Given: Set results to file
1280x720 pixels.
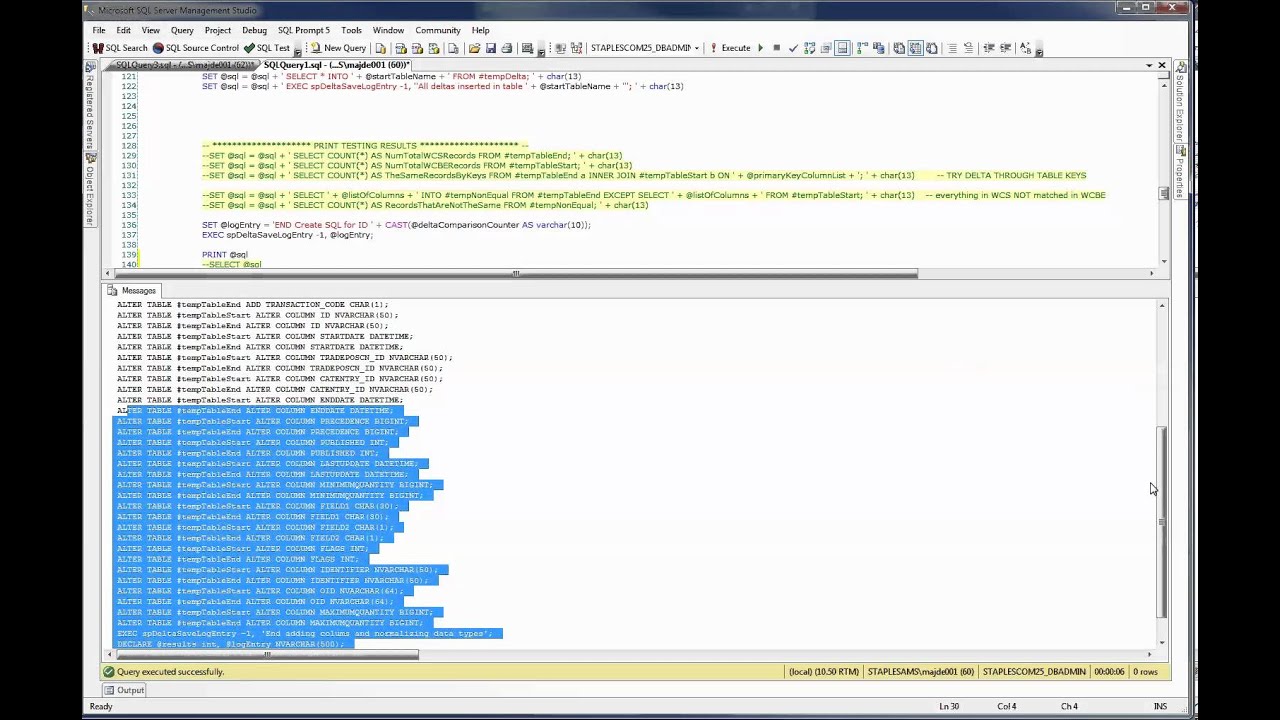Looking at the screenshot, I should 932,48.
